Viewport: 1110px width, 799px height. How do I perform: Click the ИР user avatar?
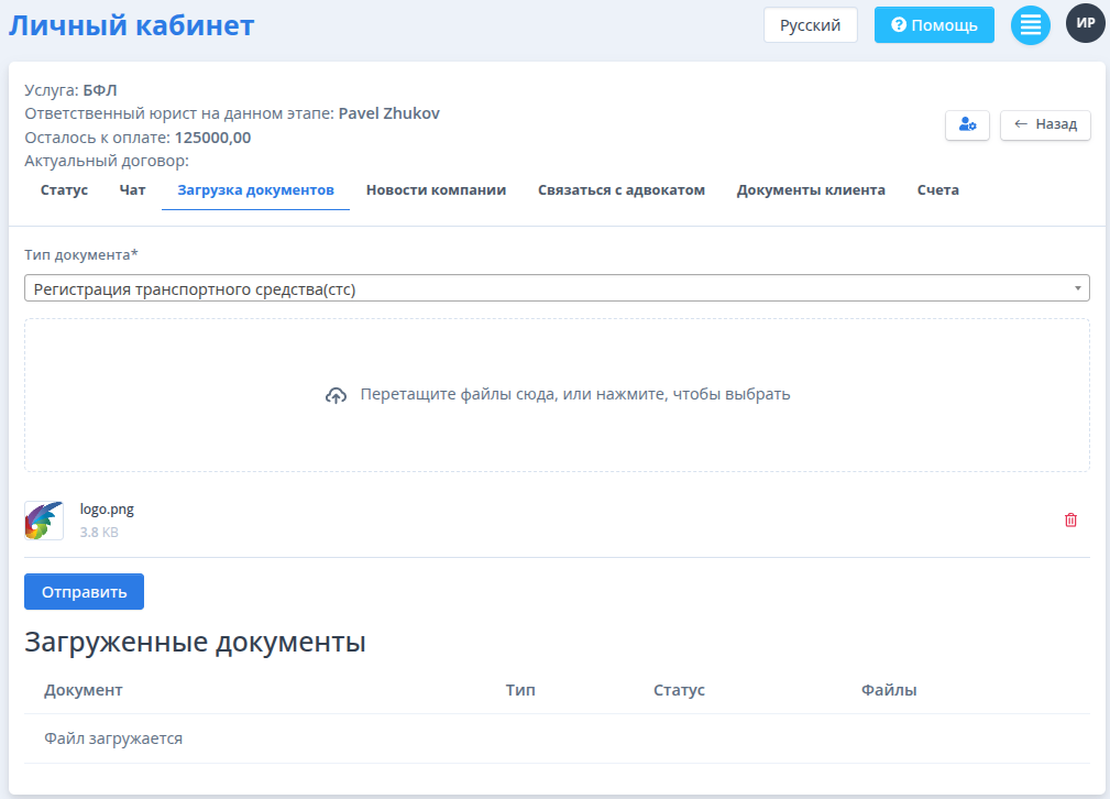[x=1085, y=24]
